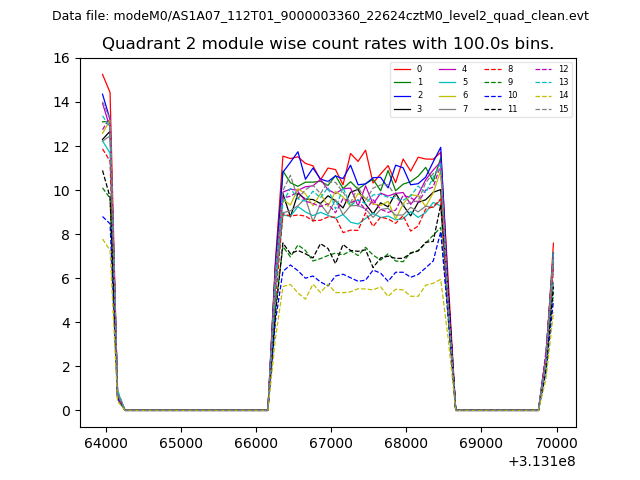Select the blue dashed legend entry 10
640x480 pixels.
coord(499,95)
